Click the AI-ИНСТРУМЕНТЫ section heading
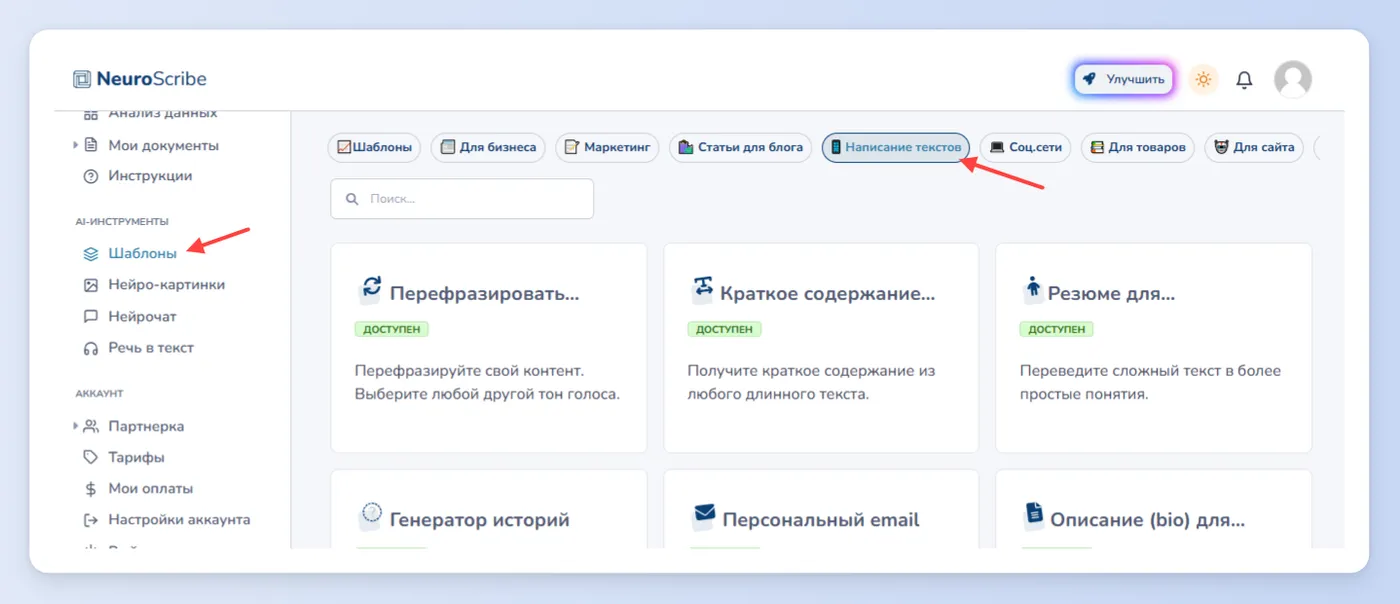 122,221
